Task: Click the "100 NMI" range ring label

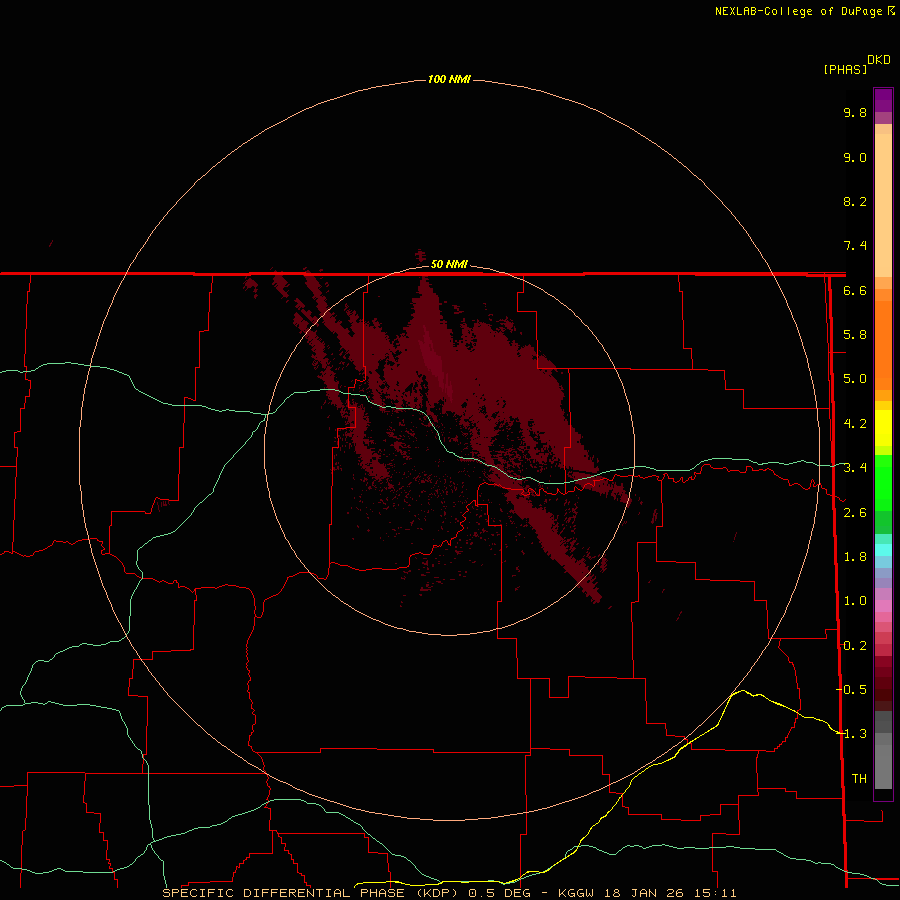Action: [449, 79]
